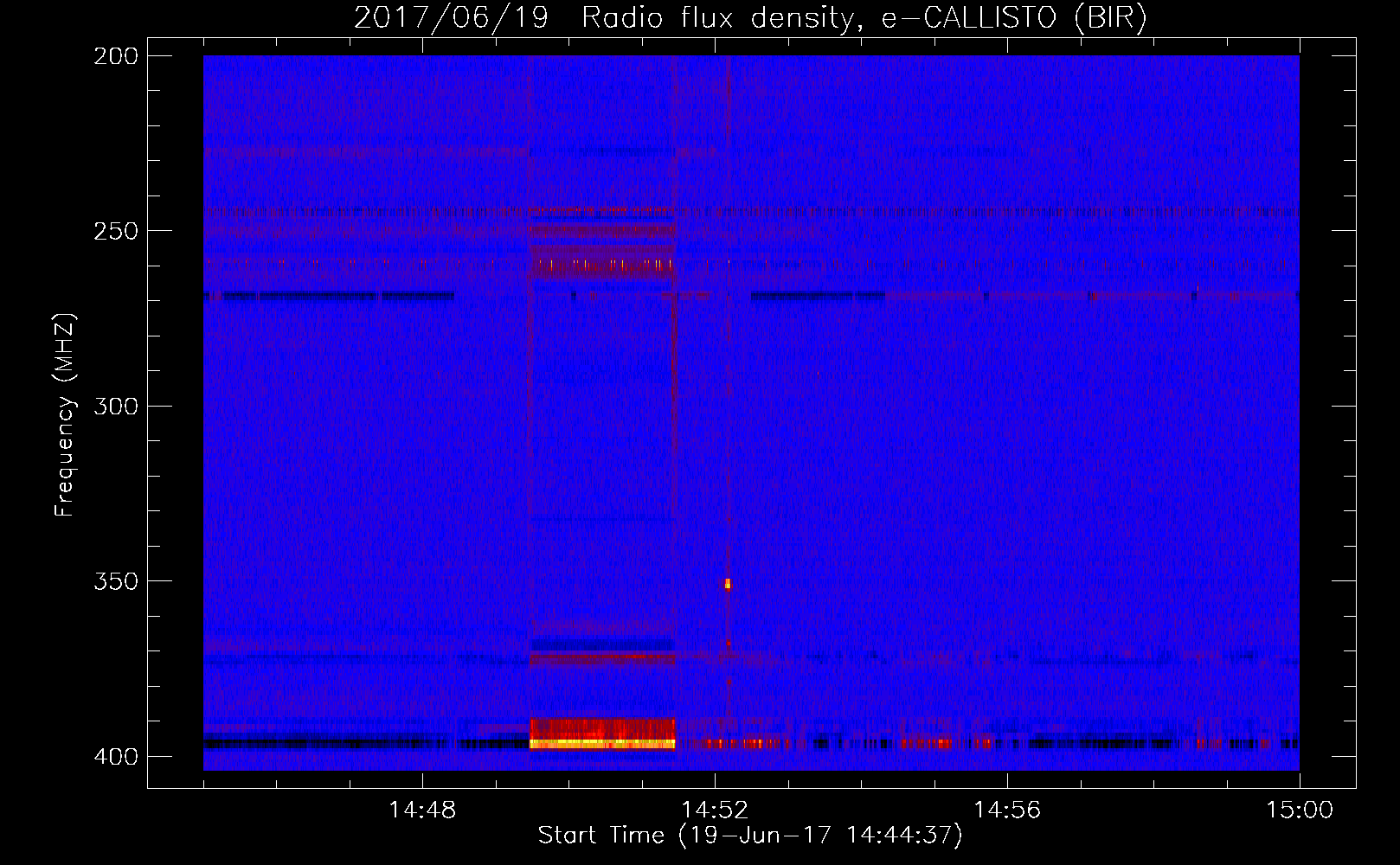Click the 14:52 time tick label
The image size is (1400, 865).
715,811
